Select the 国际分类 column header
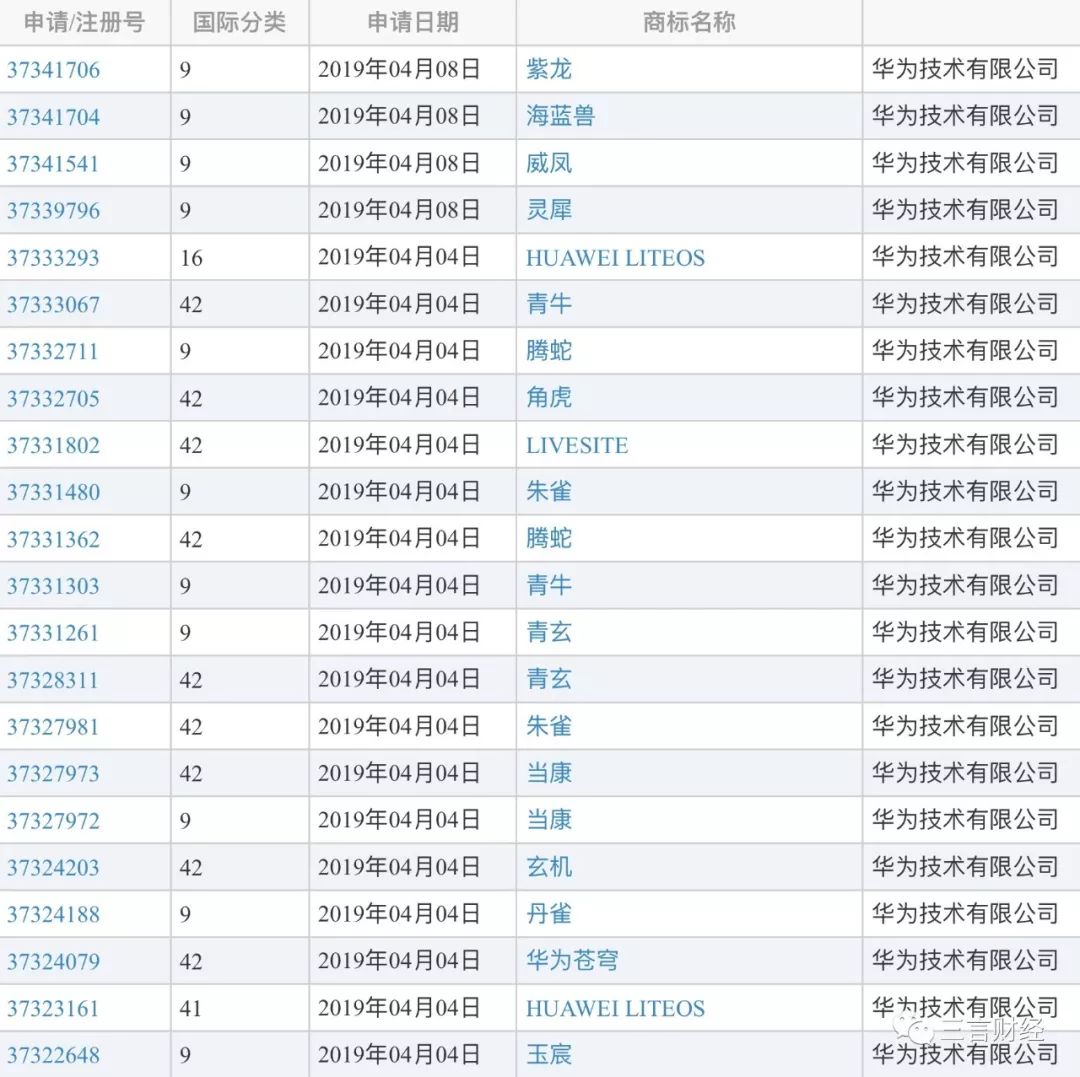 [239, 22]
